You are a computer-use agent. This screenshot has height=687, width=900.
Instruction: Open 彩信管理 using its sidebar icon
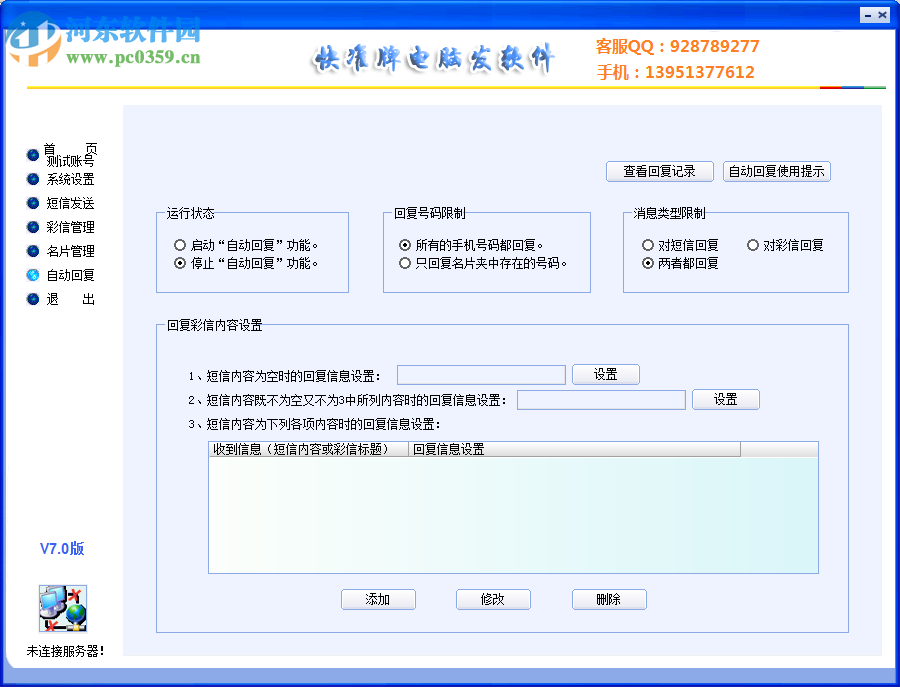click(33, 226)
